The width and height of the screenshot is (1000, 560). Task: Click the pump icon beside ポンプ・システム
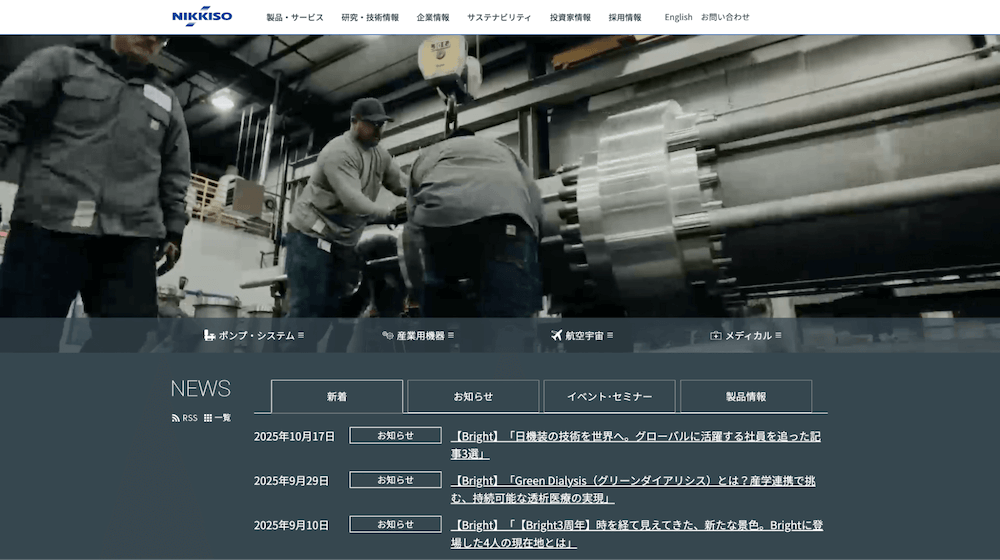[209, 336]
